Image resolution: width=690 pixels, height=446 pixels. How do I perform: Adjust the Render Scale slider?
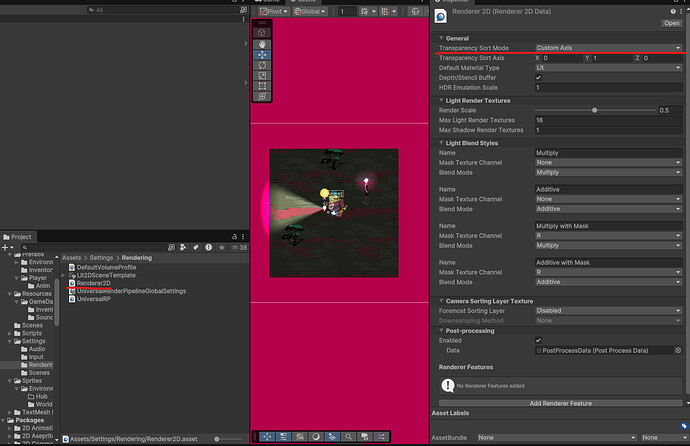pyautogui.click(x=594, y=110)
